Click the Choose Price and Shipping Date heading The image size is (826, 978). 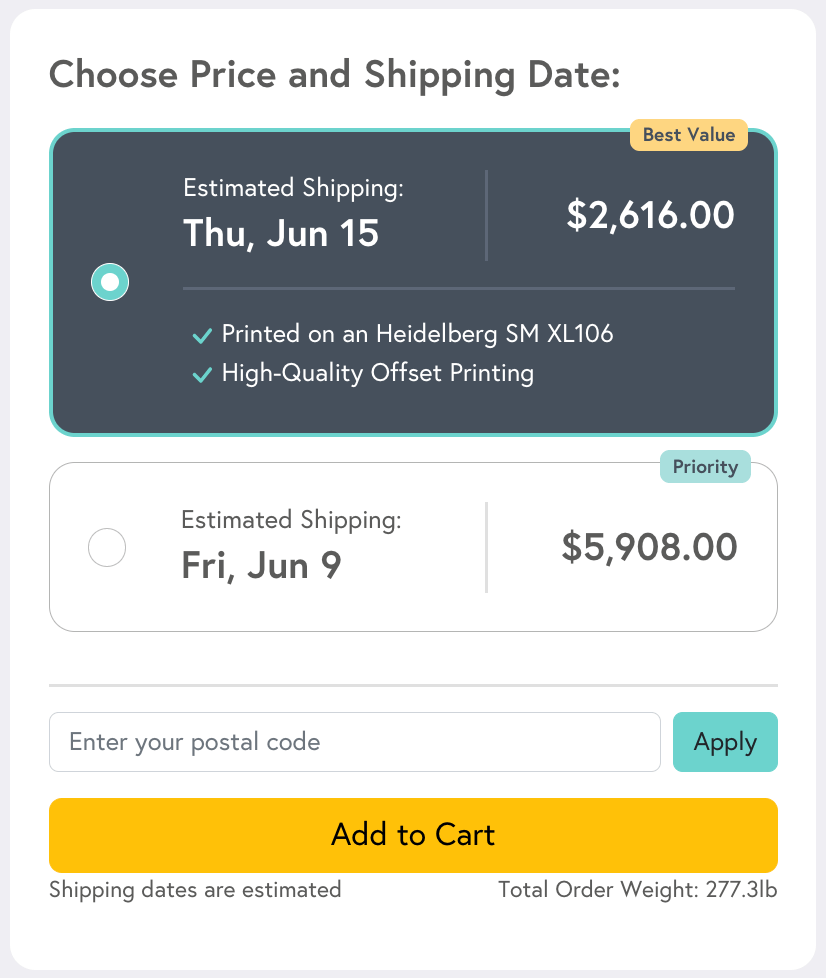pos(335,75)
